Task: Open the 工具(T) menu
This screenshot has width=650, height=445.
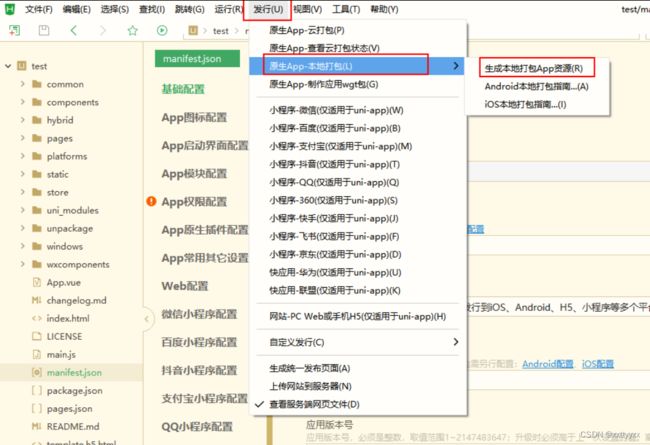Action: (346, 9)
